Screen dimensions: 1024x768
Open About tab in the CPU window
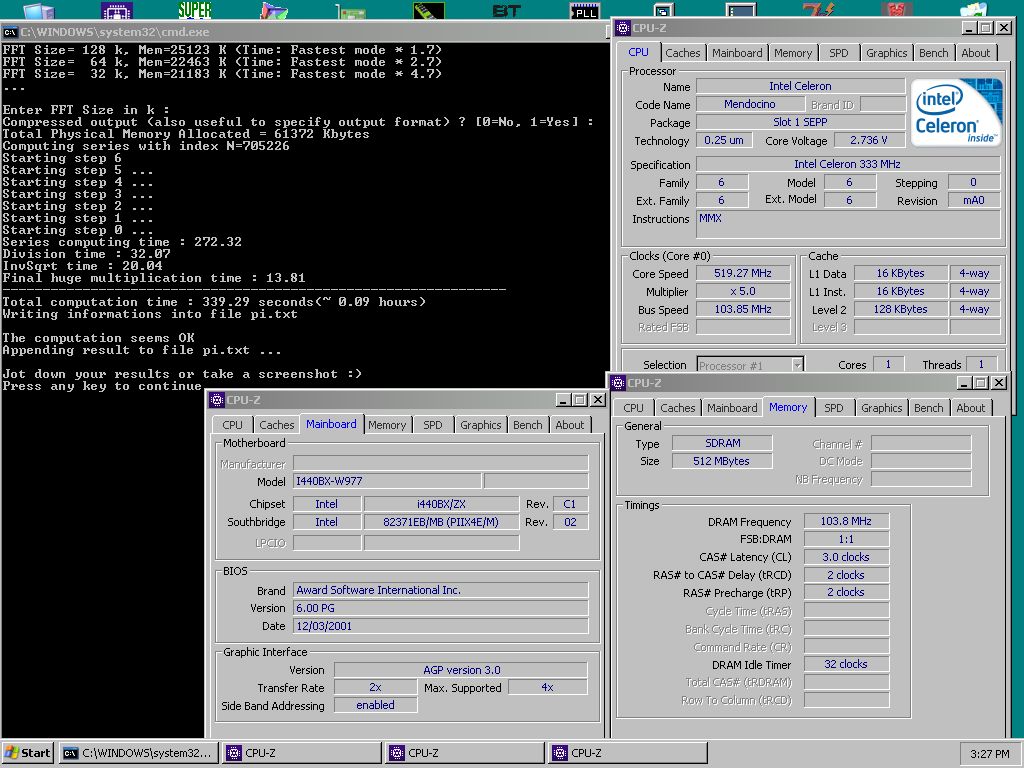(x=976, y=53)
